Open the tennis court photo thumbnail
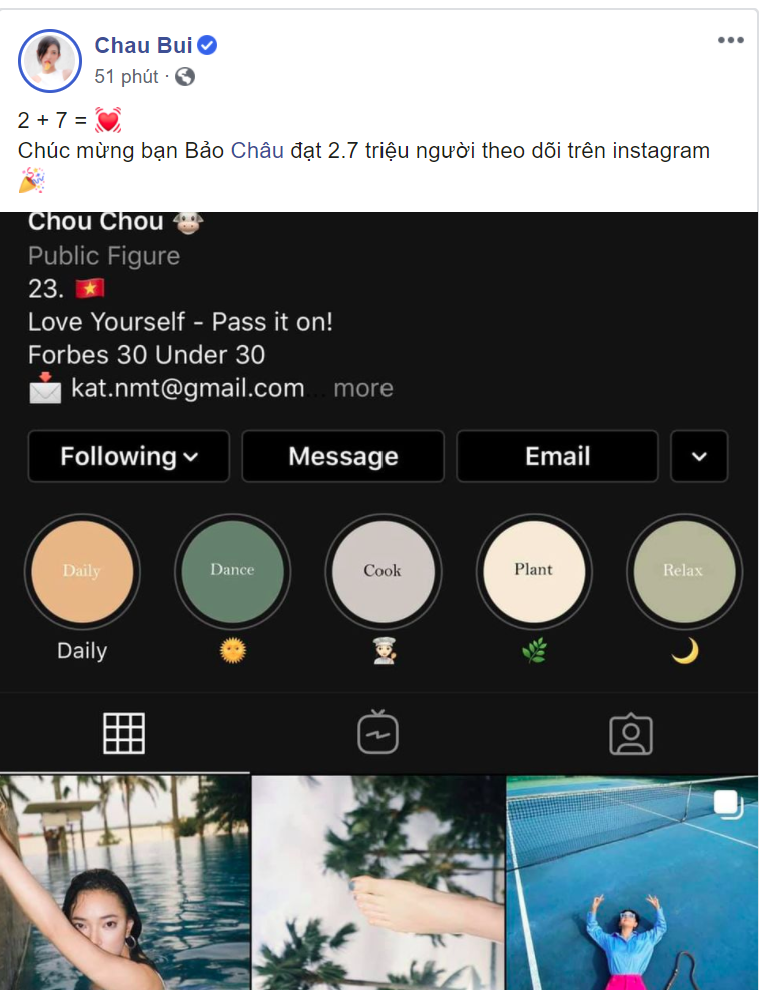The image size is (762, 990). click(x=632, y=883)
